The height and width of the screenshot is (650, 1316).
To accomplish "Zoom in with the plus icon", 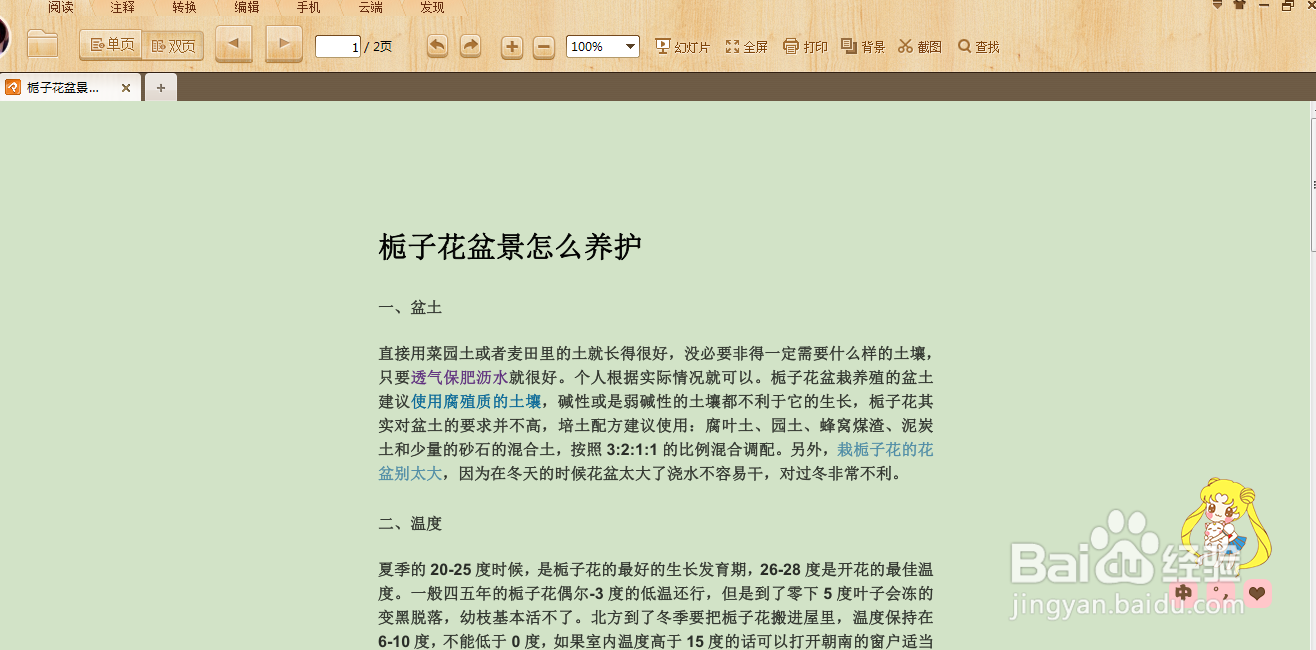I will click(x=511, y=46).
